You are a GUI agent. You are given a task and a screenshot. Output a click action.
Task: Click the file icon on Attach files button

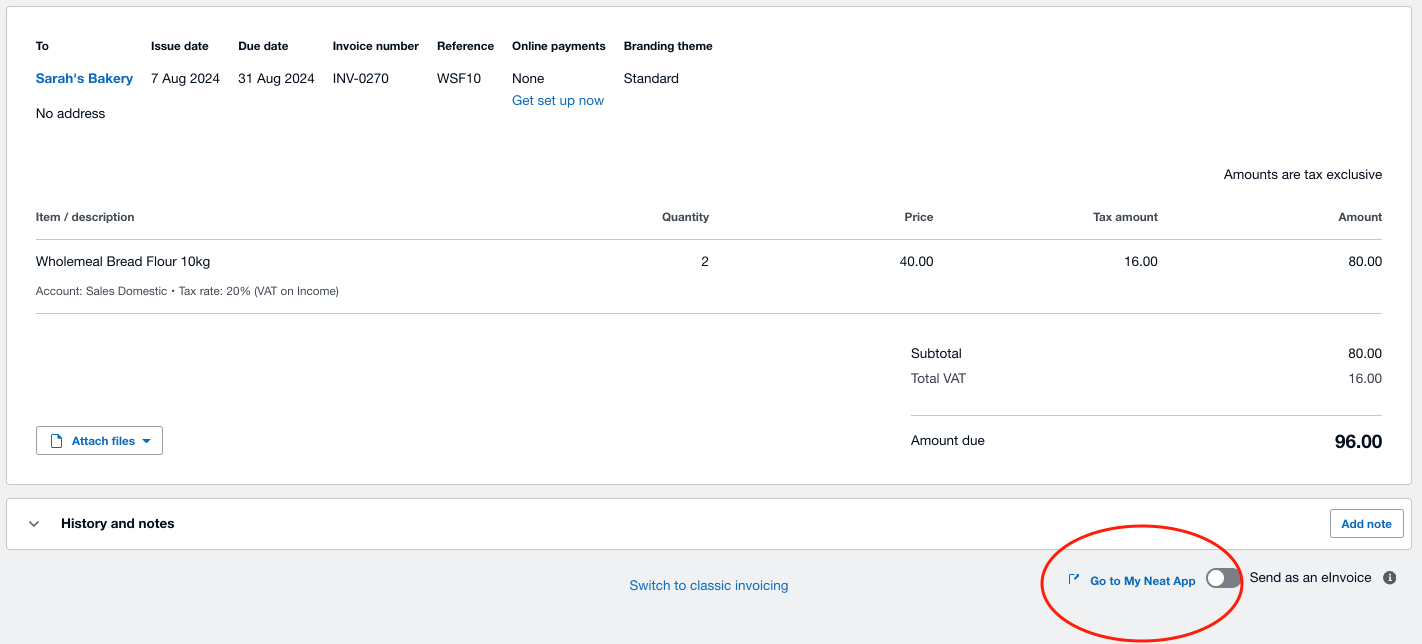(57, 440)
